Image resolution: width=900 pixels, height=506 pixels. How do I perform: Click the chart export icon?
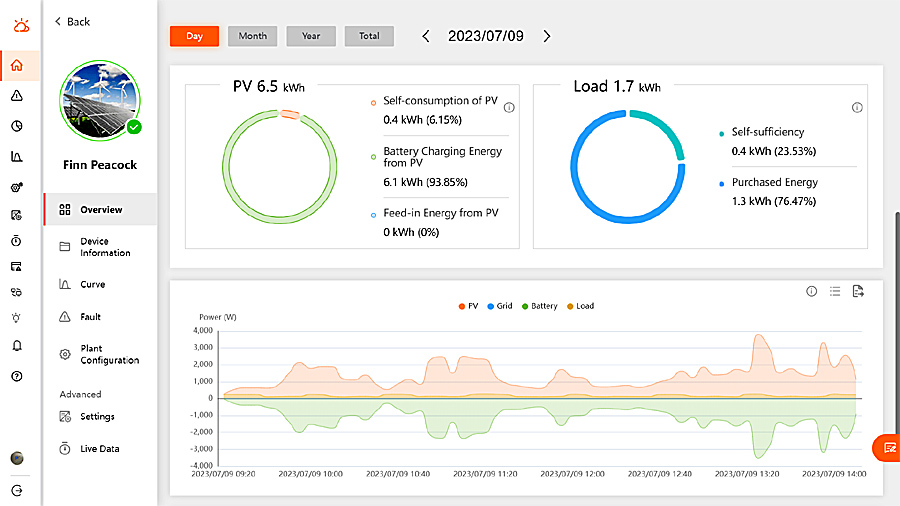(858, 291)
